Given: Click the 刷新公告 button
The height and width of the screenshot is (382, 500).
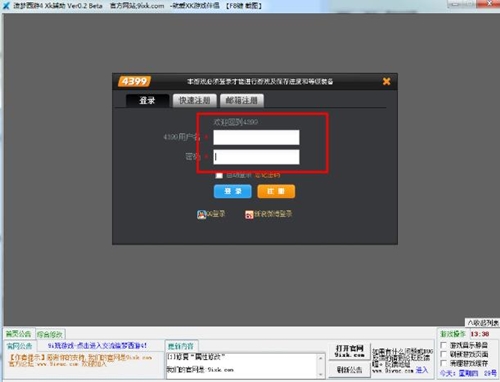Looking at the screenshot, I should click(349, 370).
